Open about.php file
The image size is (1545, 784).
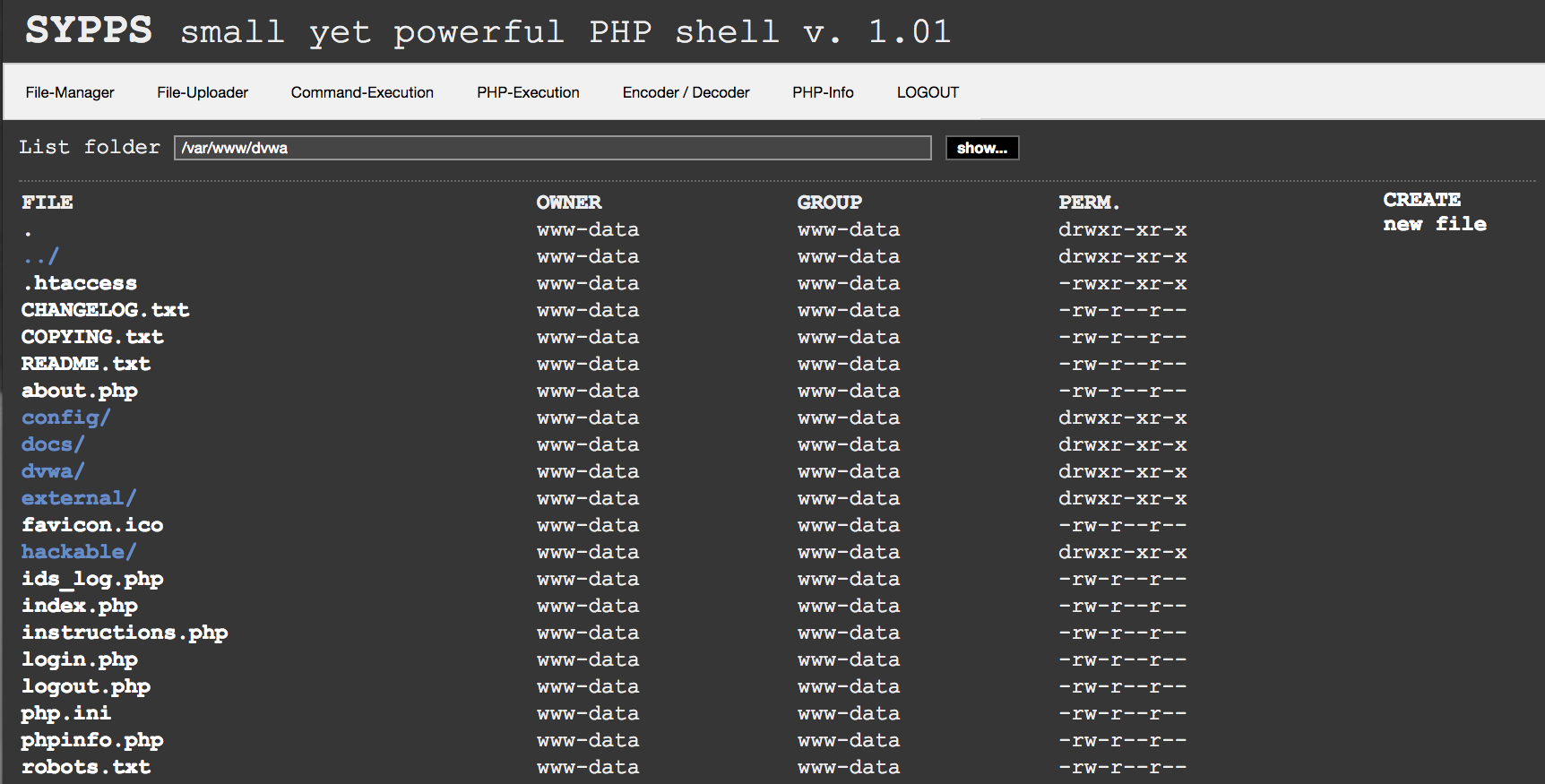(80, 391)
